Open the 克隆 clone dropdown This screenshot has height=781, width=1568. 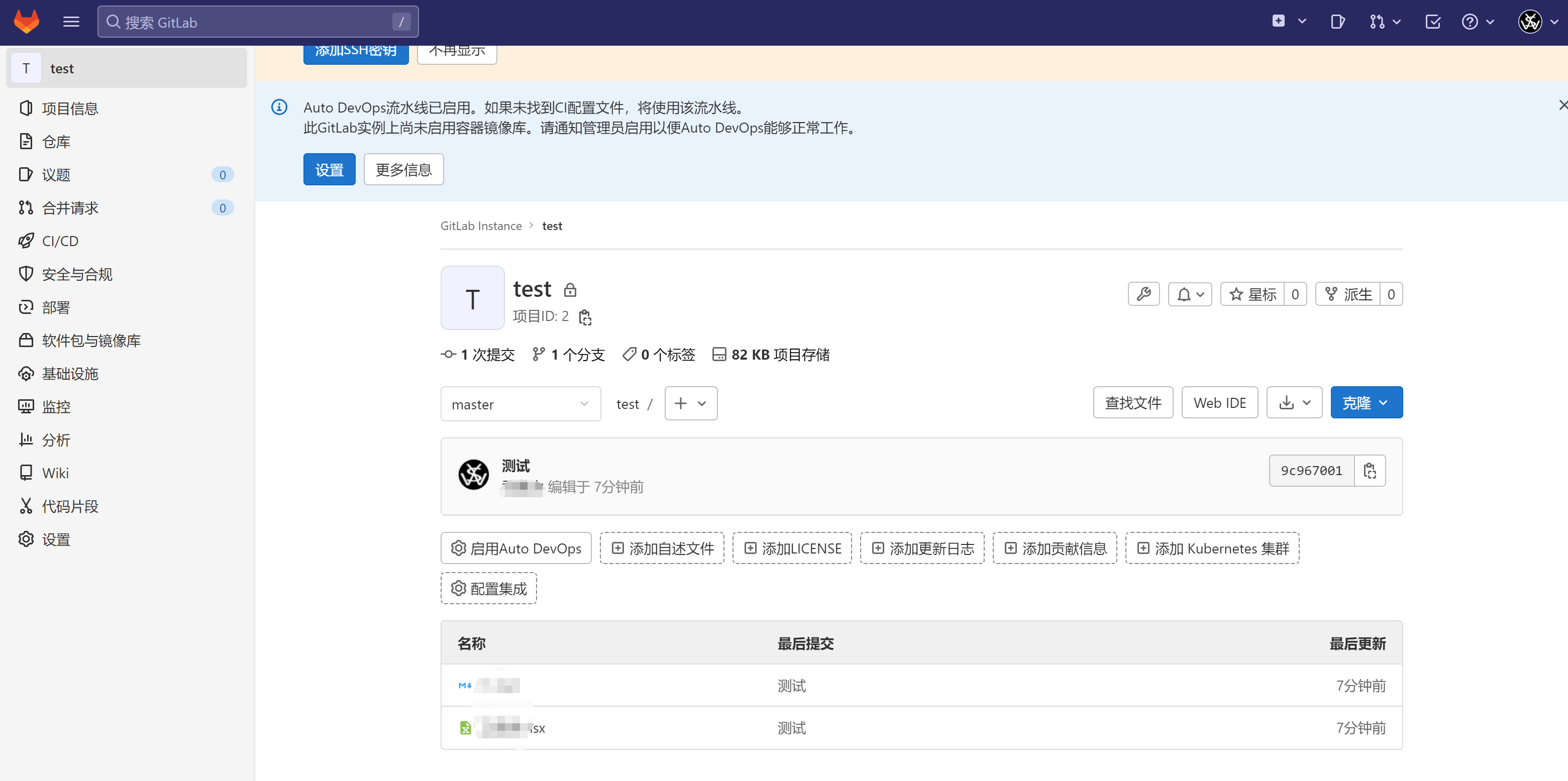coord(1367,402)
